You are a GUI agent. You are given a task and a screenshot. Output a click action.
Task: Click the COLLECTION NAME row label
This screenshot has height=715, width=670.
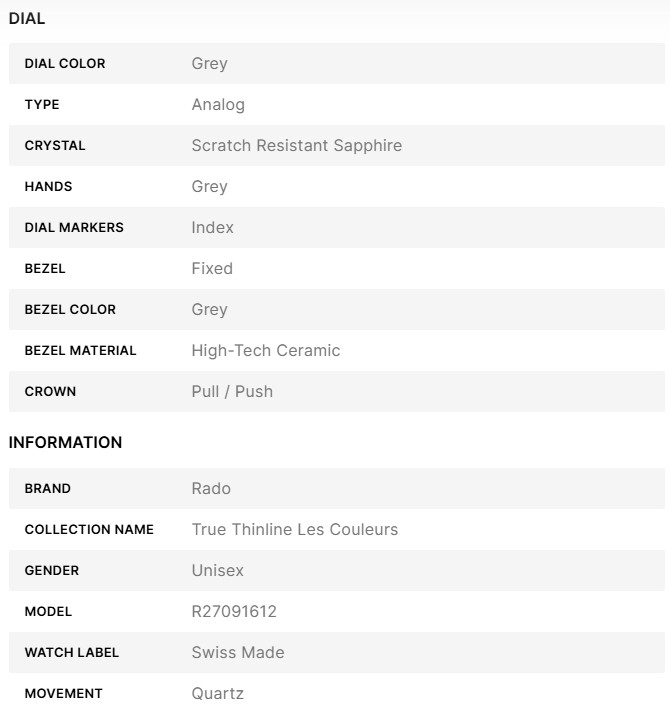pyautogui.click(x=89, y=529)
